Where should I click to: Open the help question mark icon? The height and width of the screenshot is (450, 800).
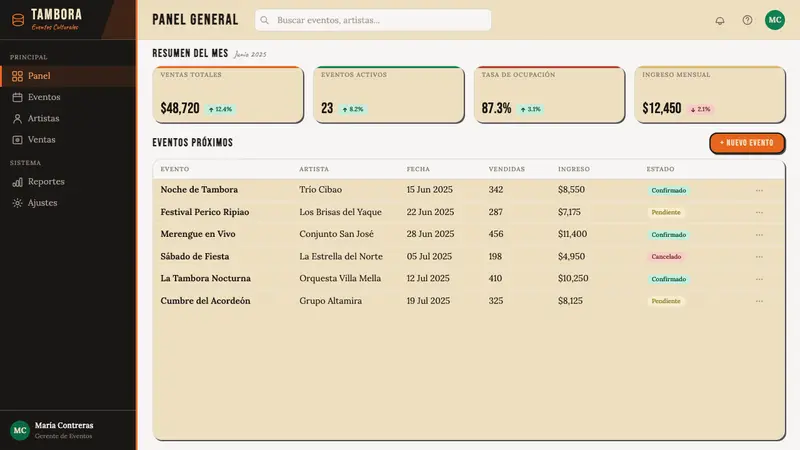(x=747, y=20)
